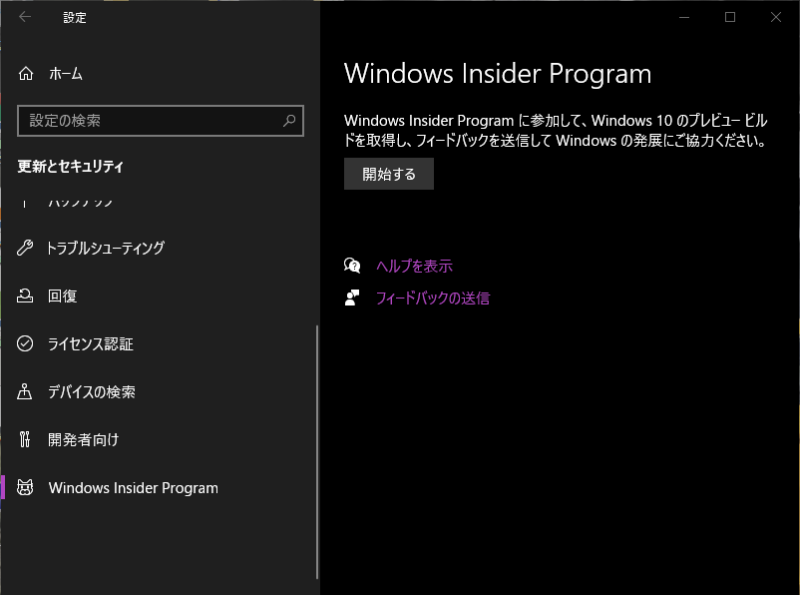This screenshot has width=800, height=595.
Task: Click the feedback person icon
Action: [x=352, y=298]
